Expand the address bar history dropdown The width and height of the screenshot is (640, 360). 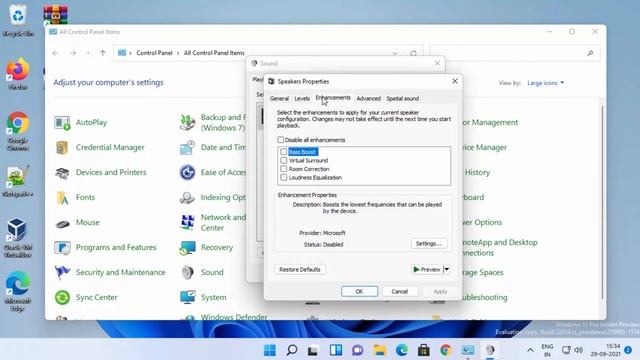pos(395,53)
